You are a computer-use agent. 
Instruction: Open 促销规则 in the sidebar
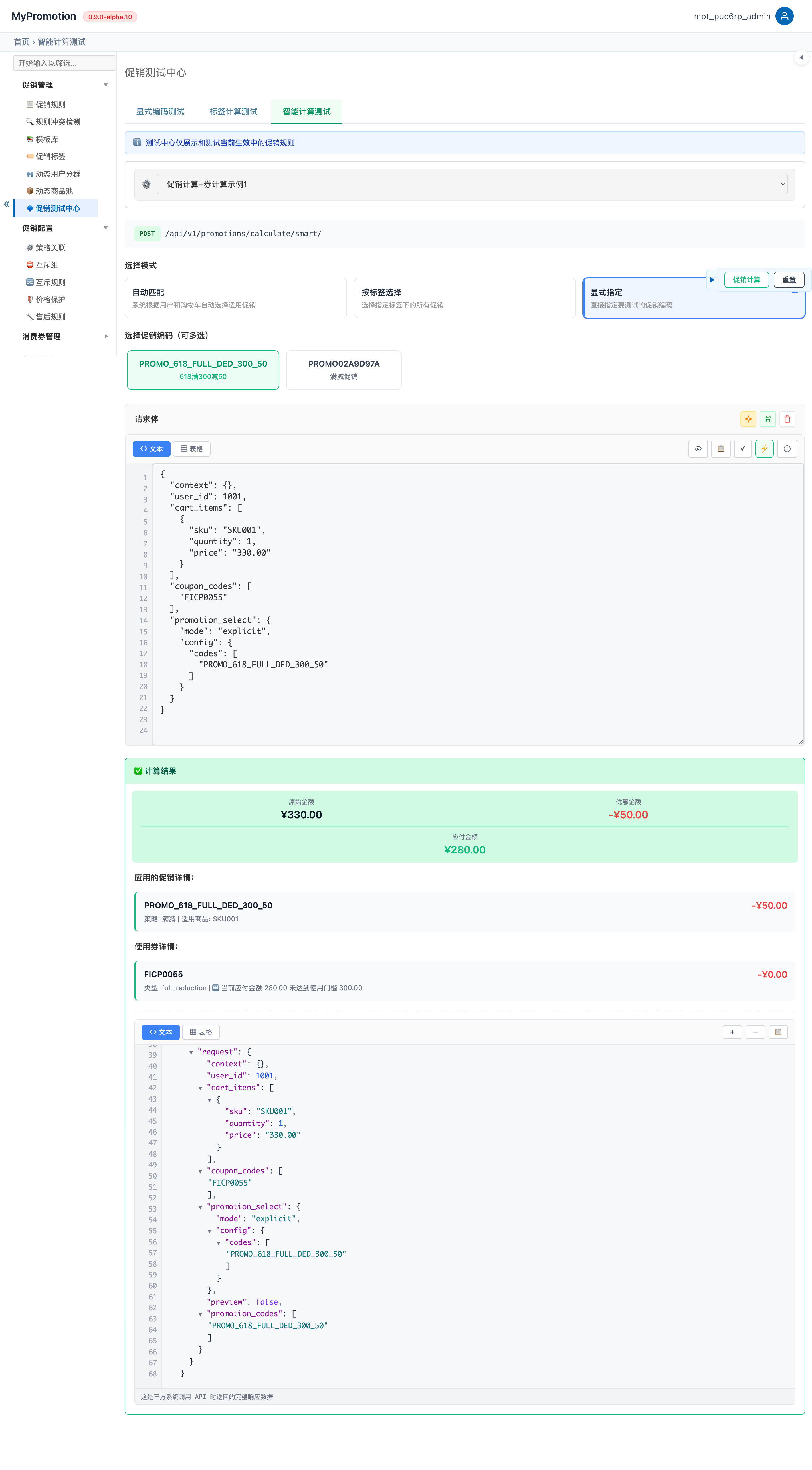tap(51, 104)
